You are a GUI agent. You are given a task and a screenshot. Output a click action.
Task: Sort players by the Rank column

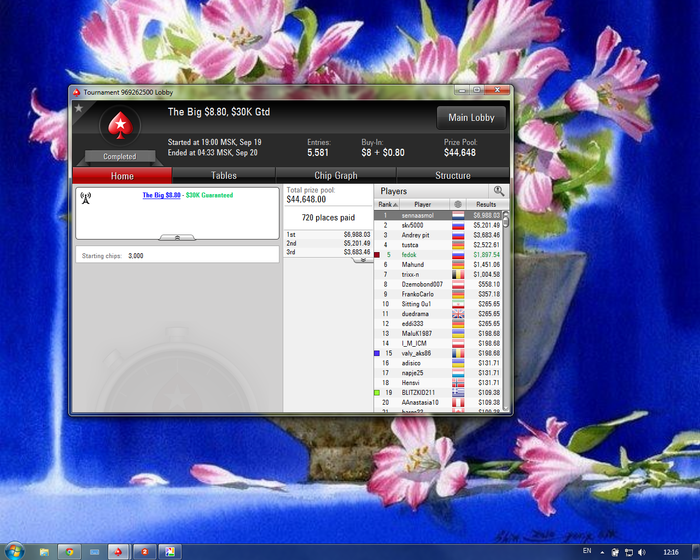388,204
